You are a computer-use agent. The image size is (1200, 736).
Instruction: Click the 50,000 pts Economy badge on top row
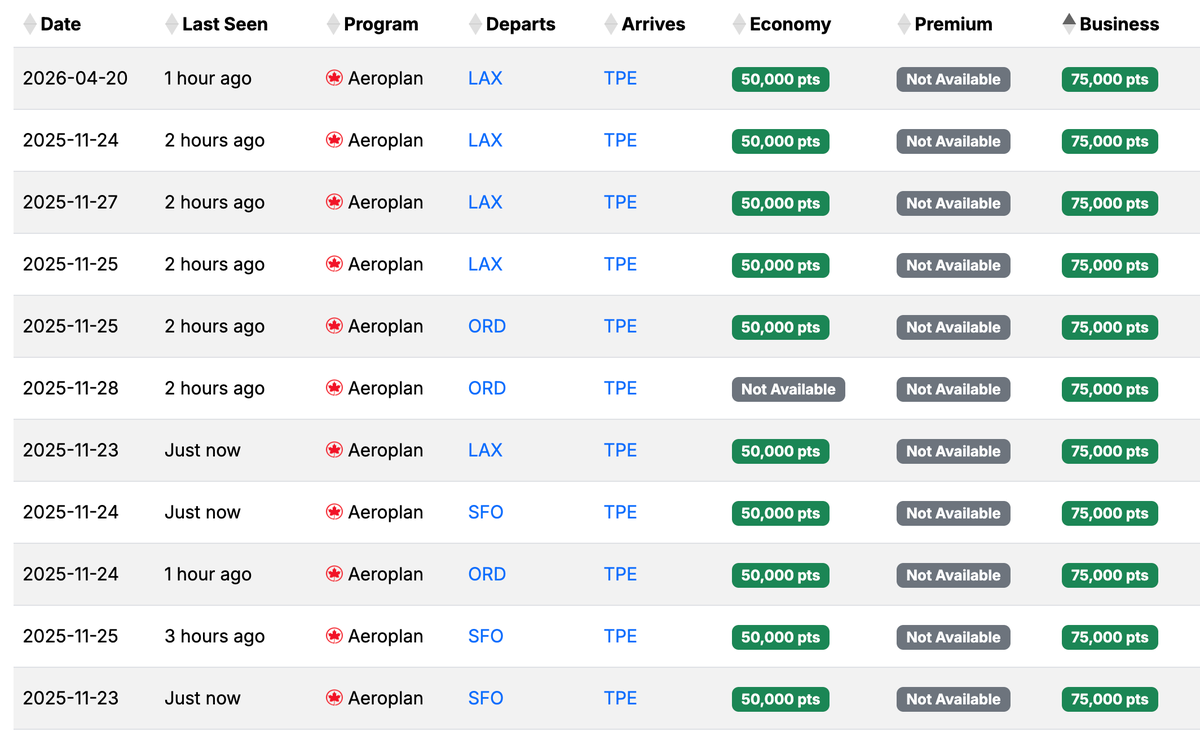780,78
